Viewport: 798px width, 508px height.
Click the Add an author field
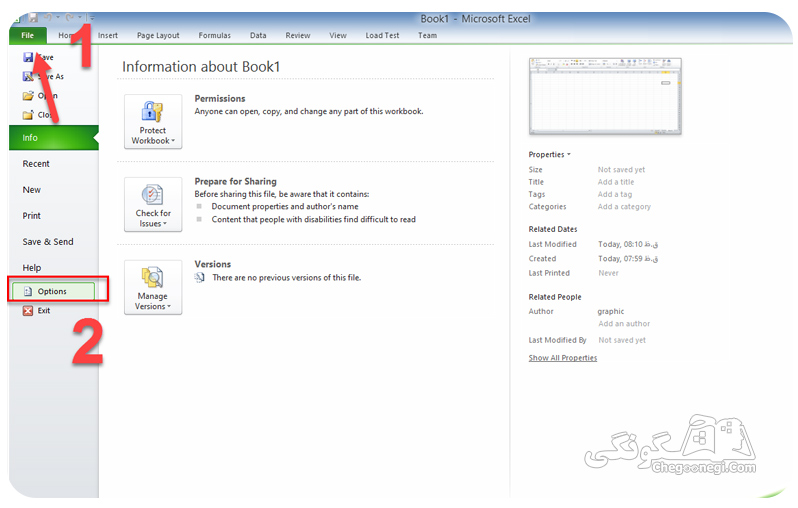(624, 323)
